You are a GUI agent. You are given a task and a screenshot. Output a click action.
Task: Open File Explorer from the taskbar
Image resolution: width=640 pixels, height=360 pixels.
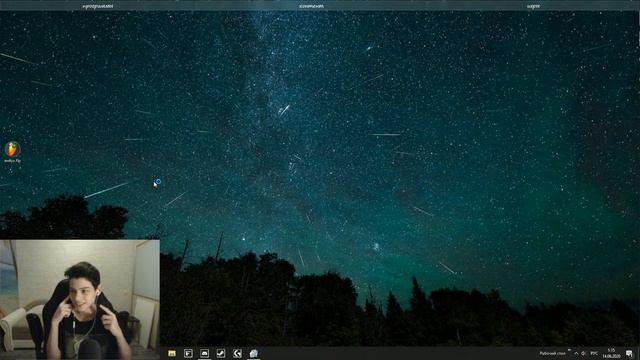point(172,353)
